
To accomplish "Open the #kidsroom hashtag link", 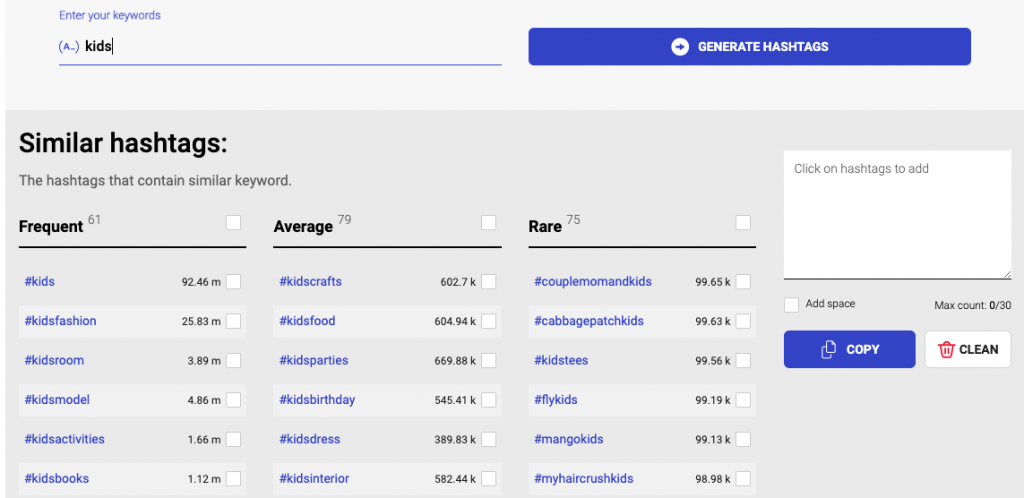I will click(x=54, y=360).
